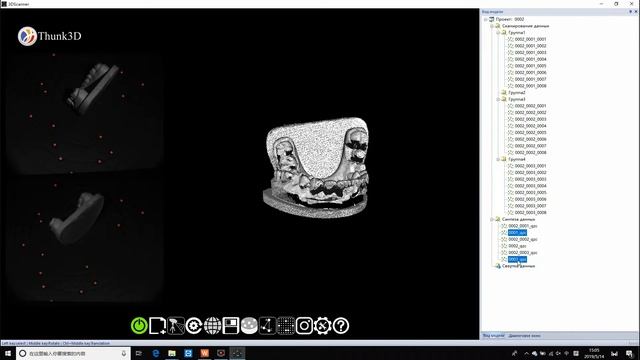Click the gear with wrench tools icon
The image size is (640, 360).
tap(322, 326)
